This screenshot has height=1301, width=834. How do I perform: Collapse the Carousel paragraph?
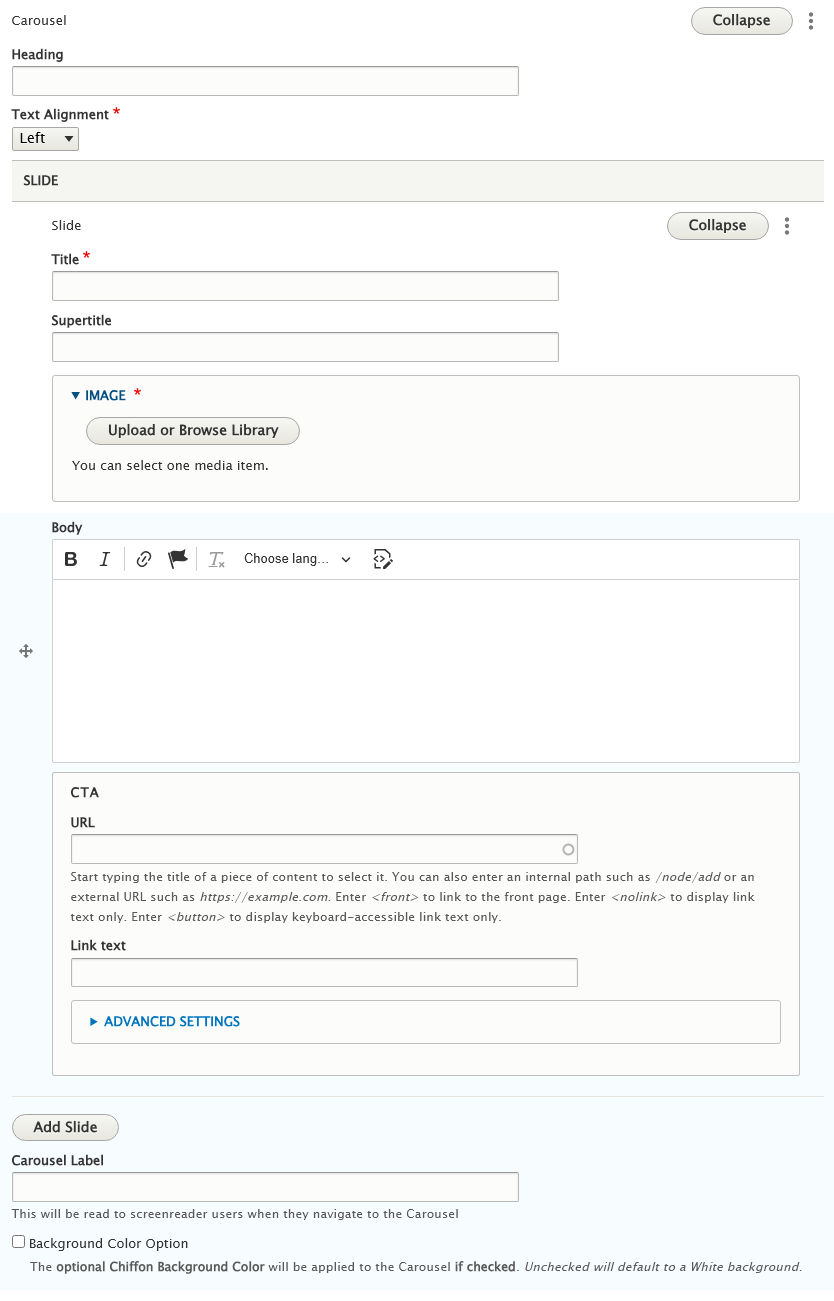pyautogui.click(x=742, y=21)
